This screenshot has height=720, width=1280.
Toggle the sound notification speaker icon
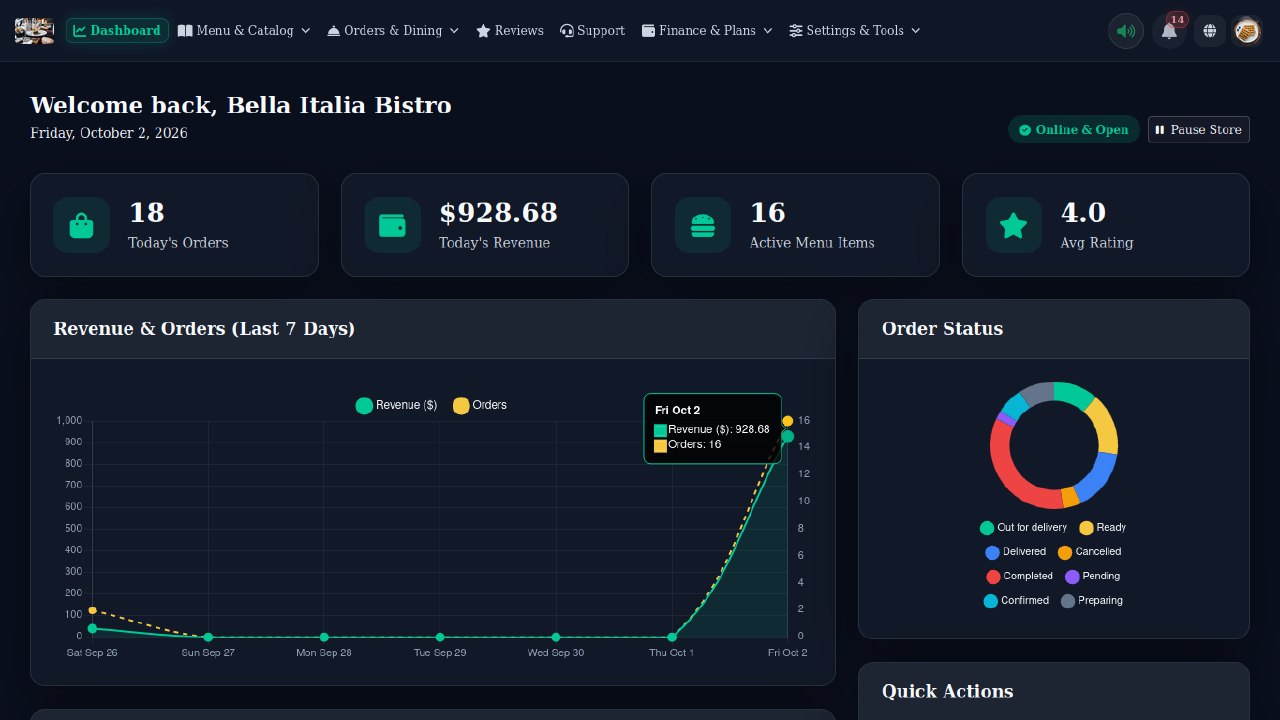pos(1126,31)
